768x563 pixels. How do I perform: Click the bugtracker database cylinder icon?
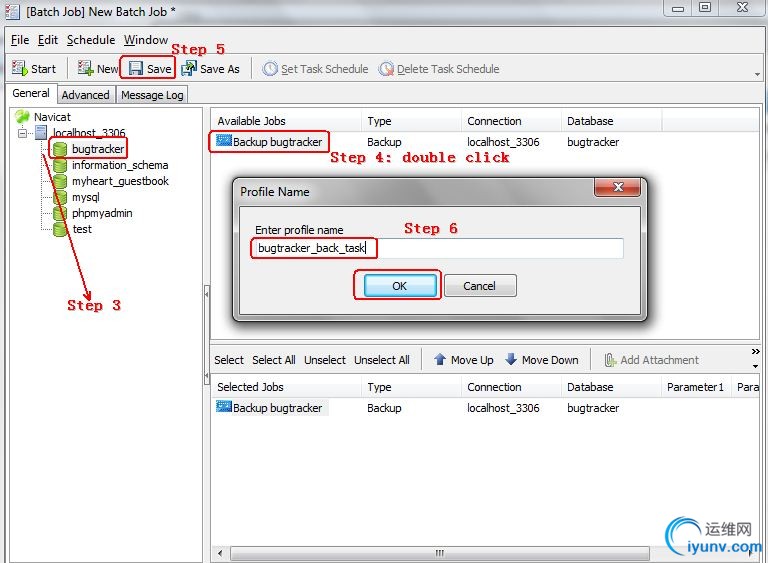(x=60, y=149)
